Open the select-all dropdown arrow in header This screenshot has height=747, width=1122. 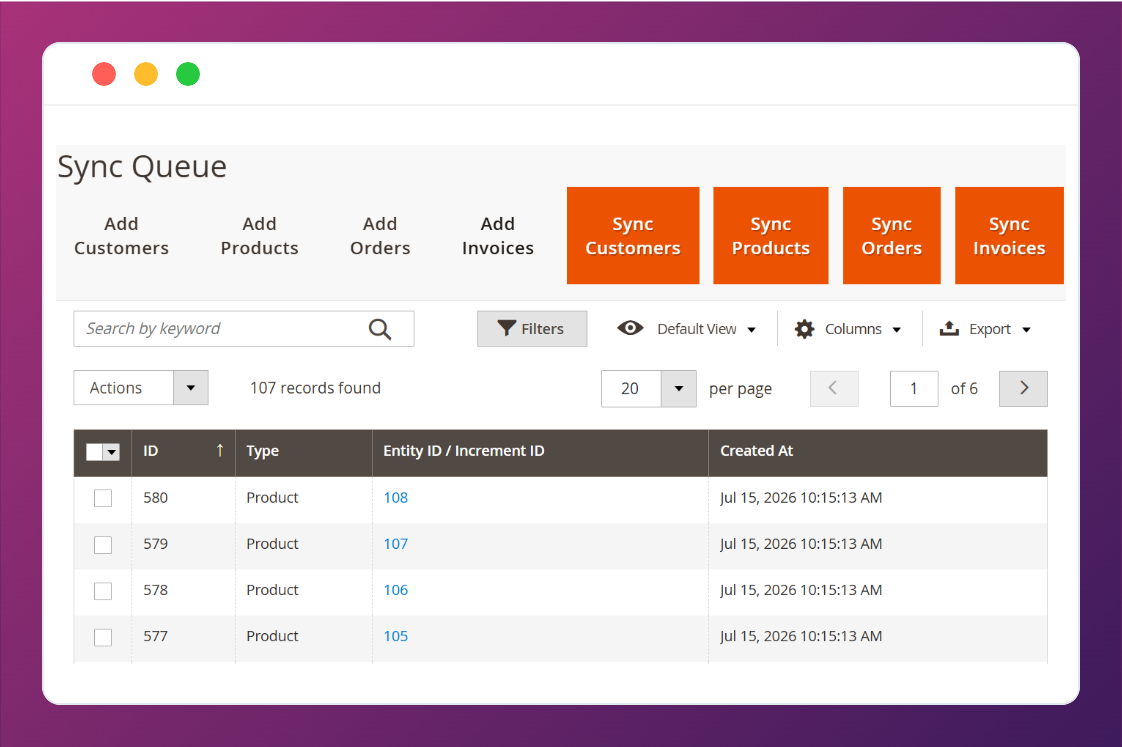pyautogui.click(x=111, y=451)
